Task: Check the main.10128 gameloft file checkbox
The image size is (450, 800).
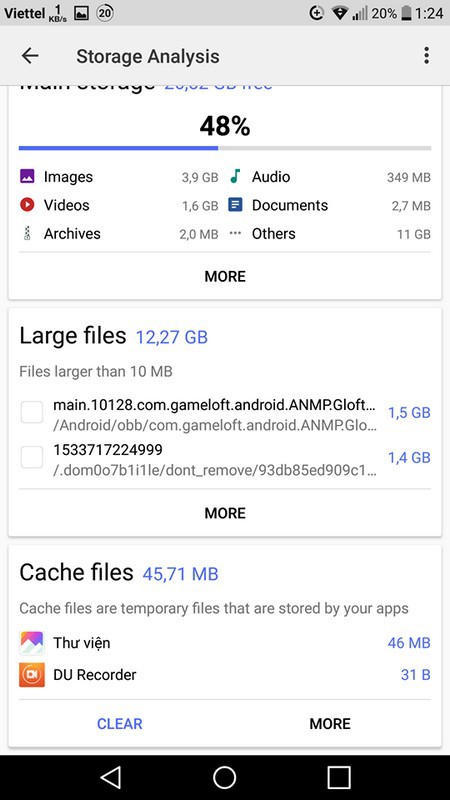Action: pos(32,412)
